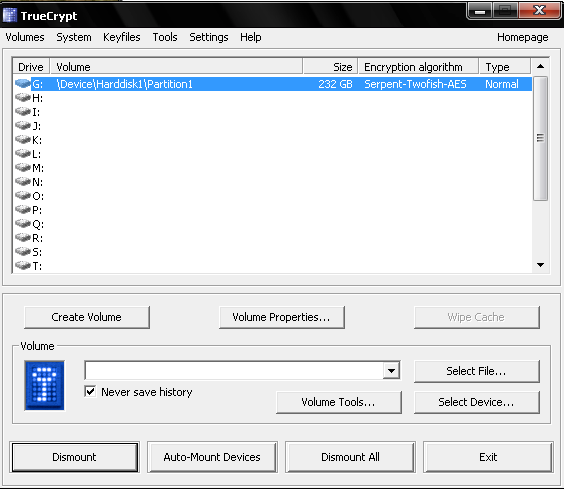This screenshot has height=489, width=564.
Task: Dismount the selected G: volume
Action: pyautogui.click(x=75, y=457)
